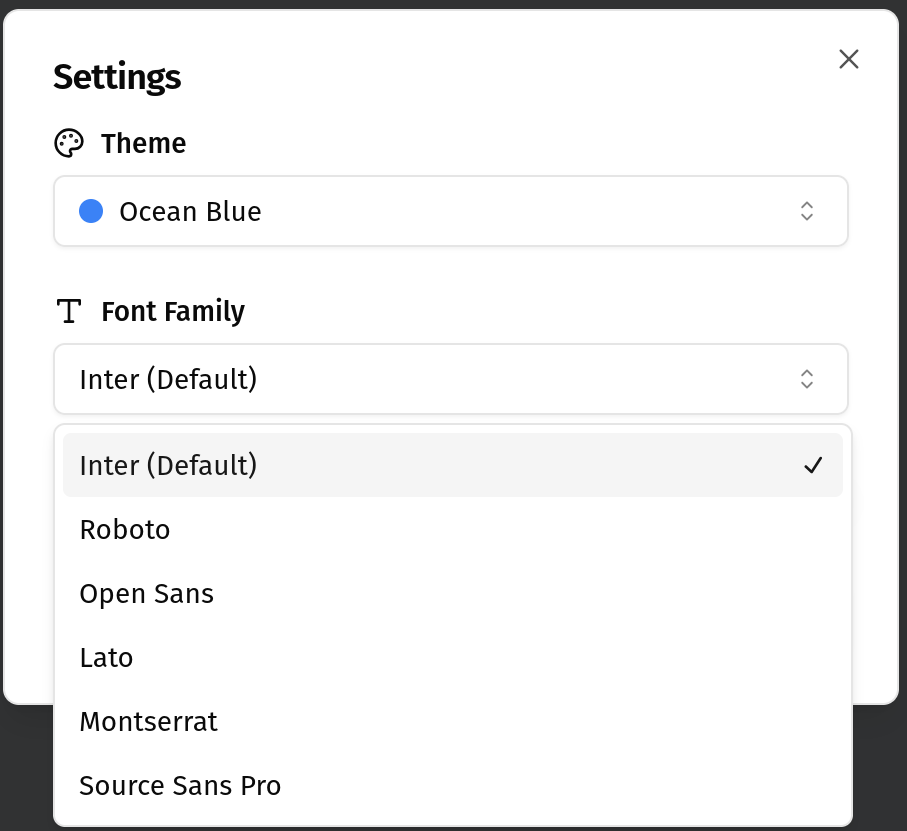
Task: Select Inter (Default) from font list
Action: click(x=168, y=465)
